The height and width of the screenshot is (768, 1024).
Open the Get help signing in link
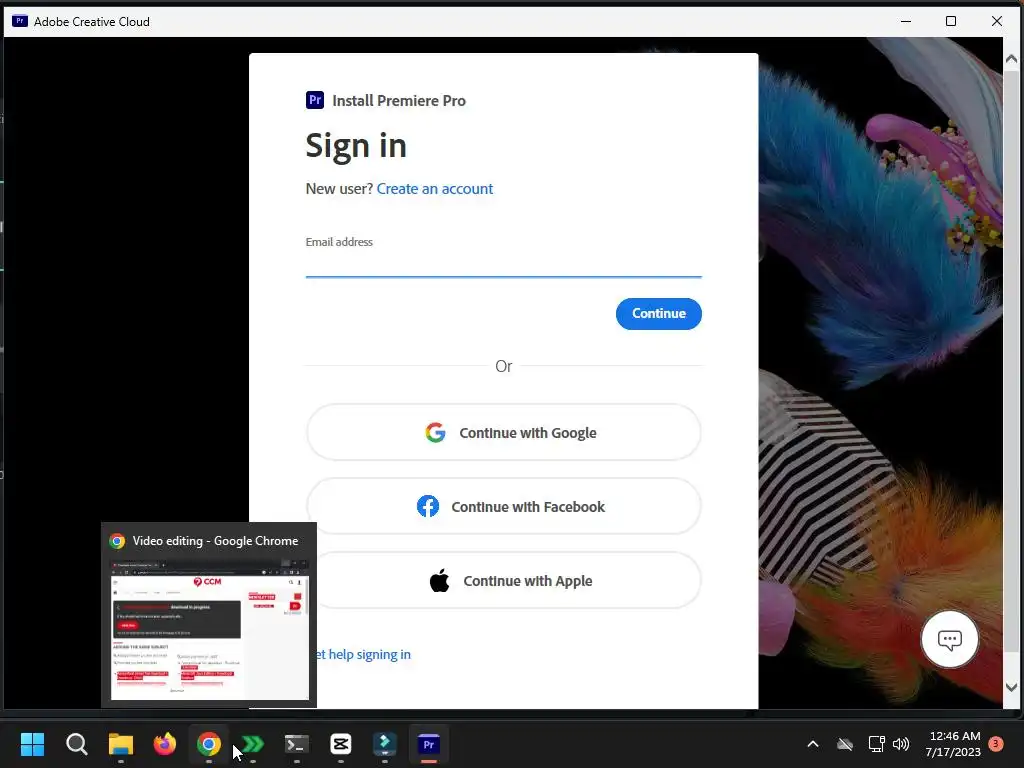pyautogui.click(x=364, y=654)
